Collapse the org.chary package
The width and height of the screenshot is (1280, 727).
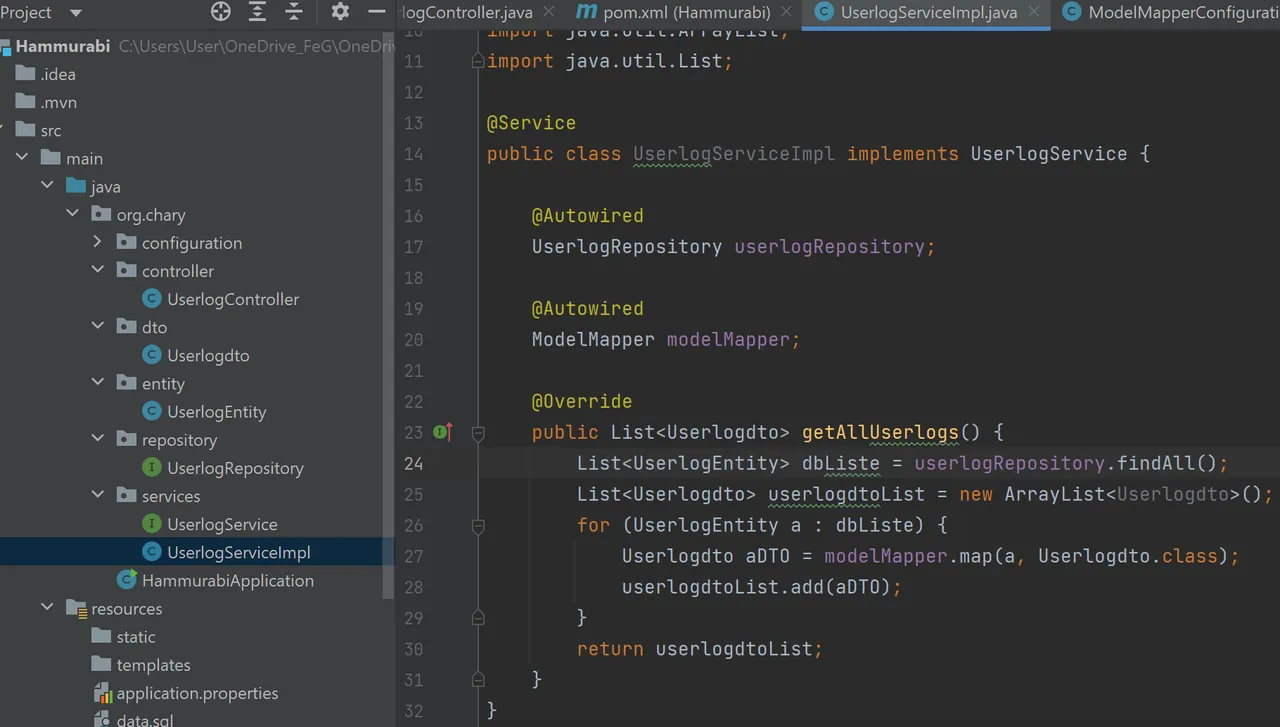click(x=72, y=214)
